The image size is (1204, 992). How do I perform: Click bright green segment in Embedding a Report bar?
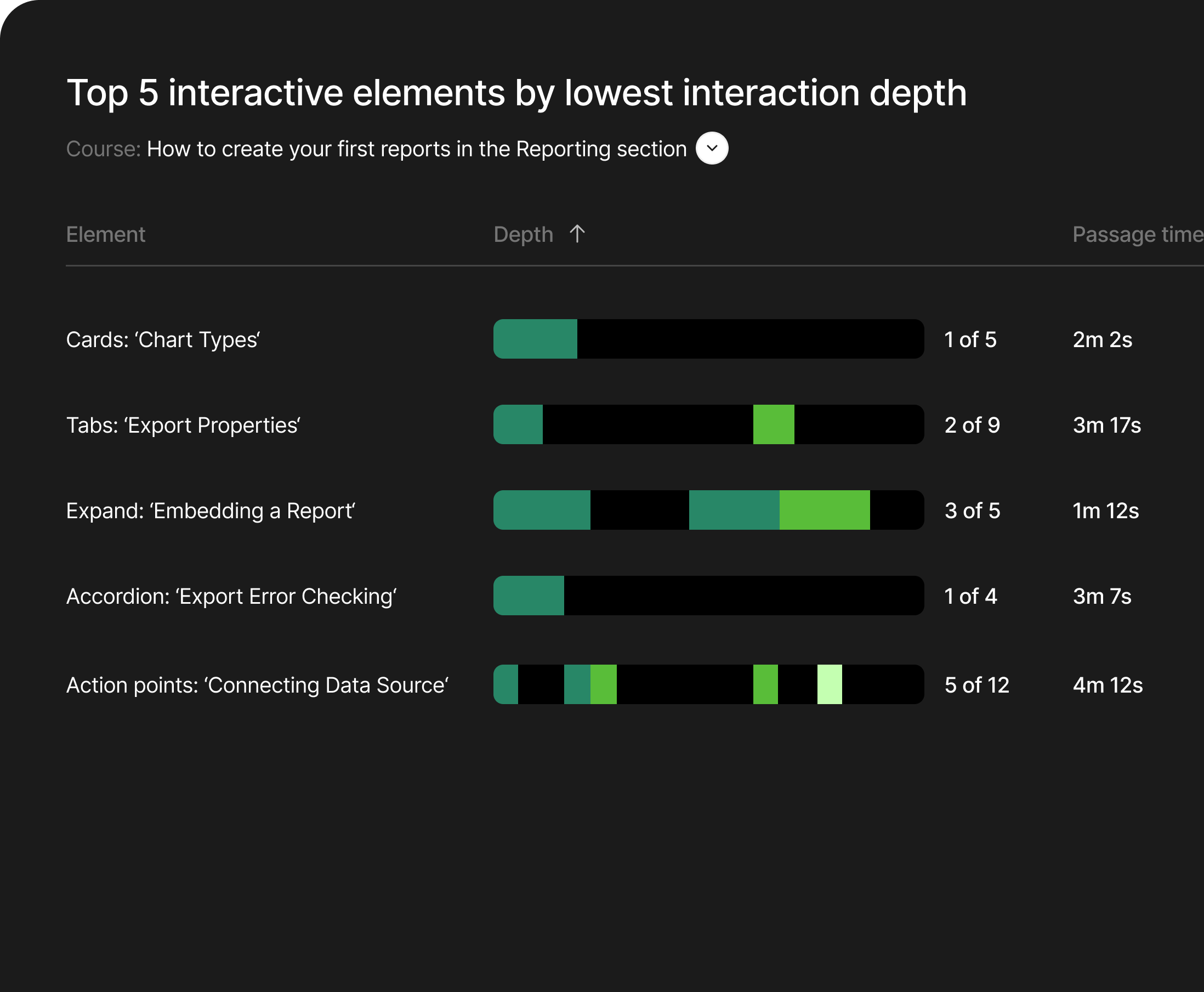pyautogui.click(x=824, y=510)
